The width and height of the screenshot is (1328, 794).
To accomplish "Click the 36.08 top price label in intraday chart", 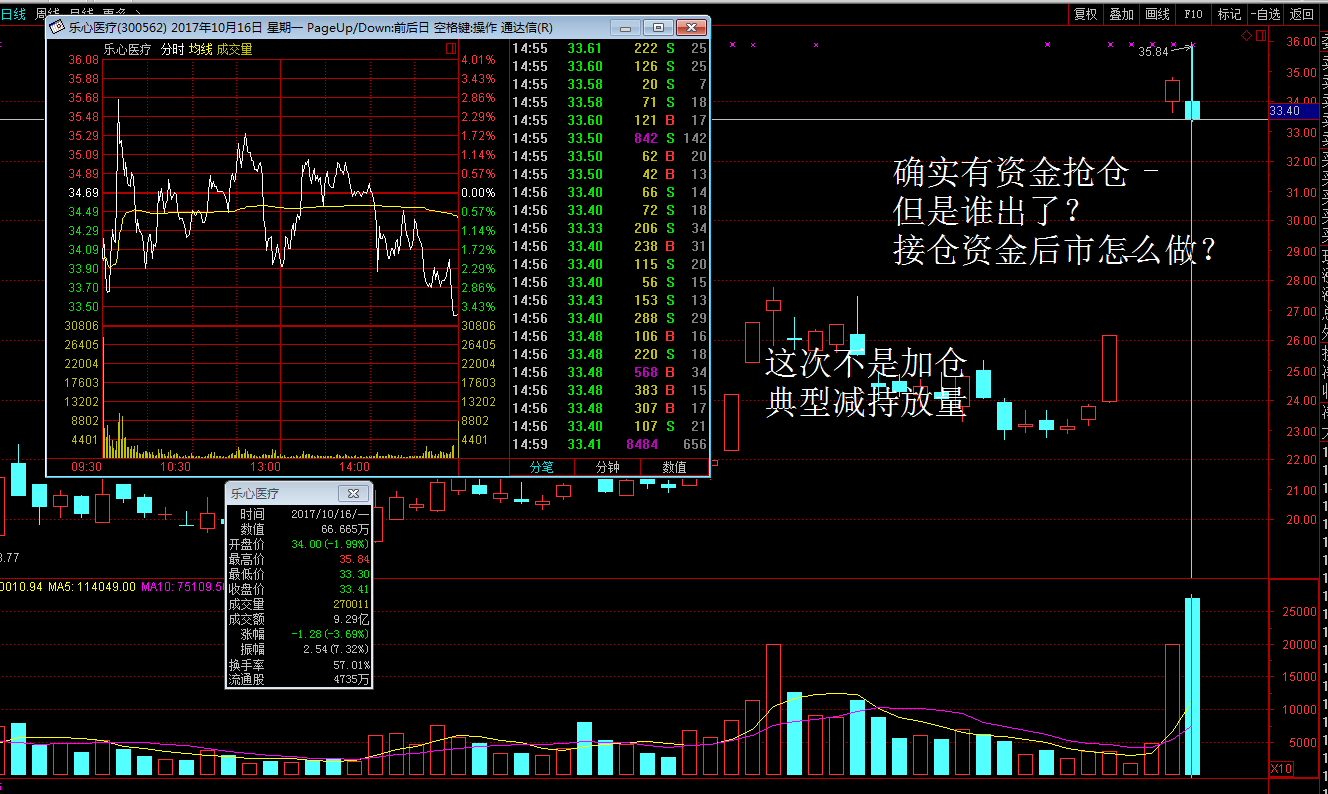I will pyautogui.click(x=83, y=60).
